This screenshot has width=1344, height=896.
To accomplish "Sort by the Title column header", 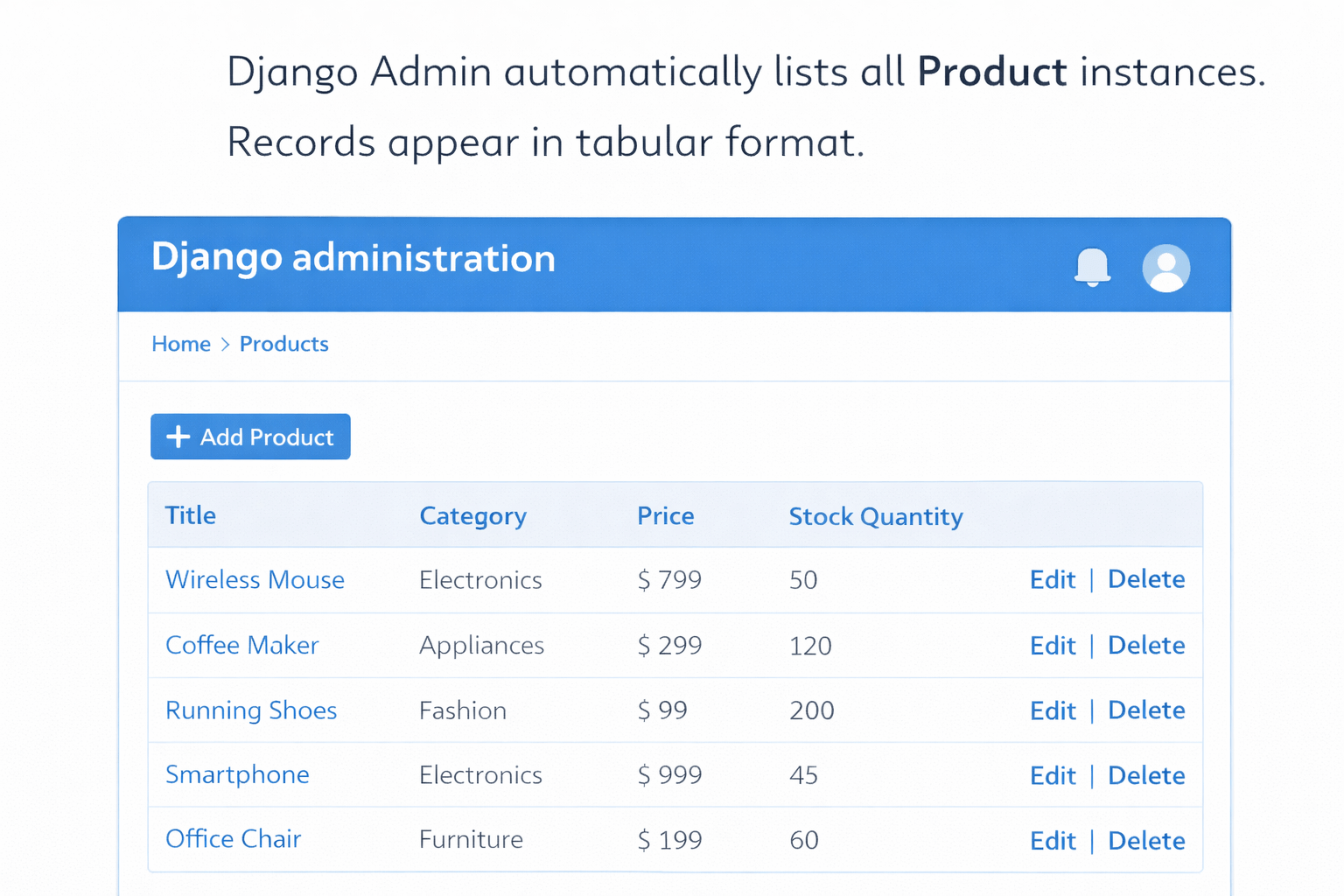I will tap(191, 515).
